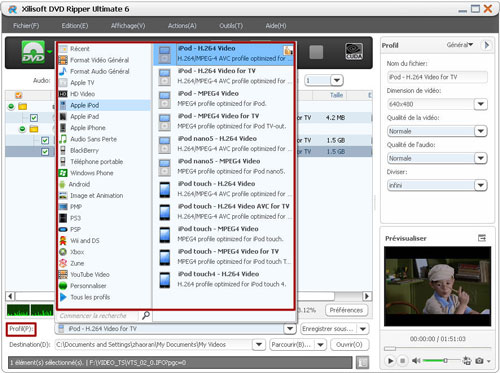This screenshot has height=373, width=500.
Task: Open the Général panel mode dropdown
Action: tap(460, 45)
